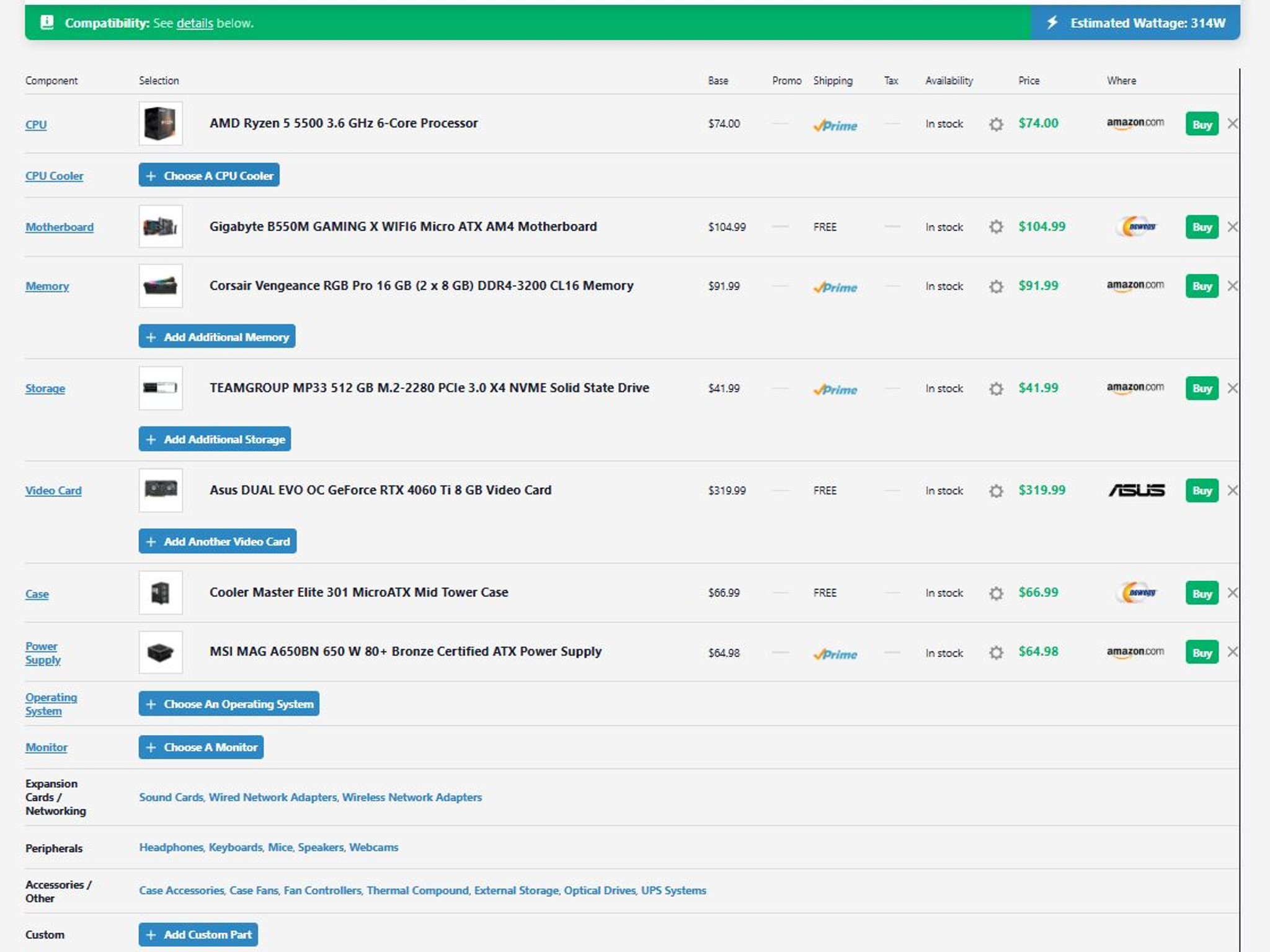
Task: Remove the AMD Ryzen 5 5500 with X
Action: [1233, 123]
